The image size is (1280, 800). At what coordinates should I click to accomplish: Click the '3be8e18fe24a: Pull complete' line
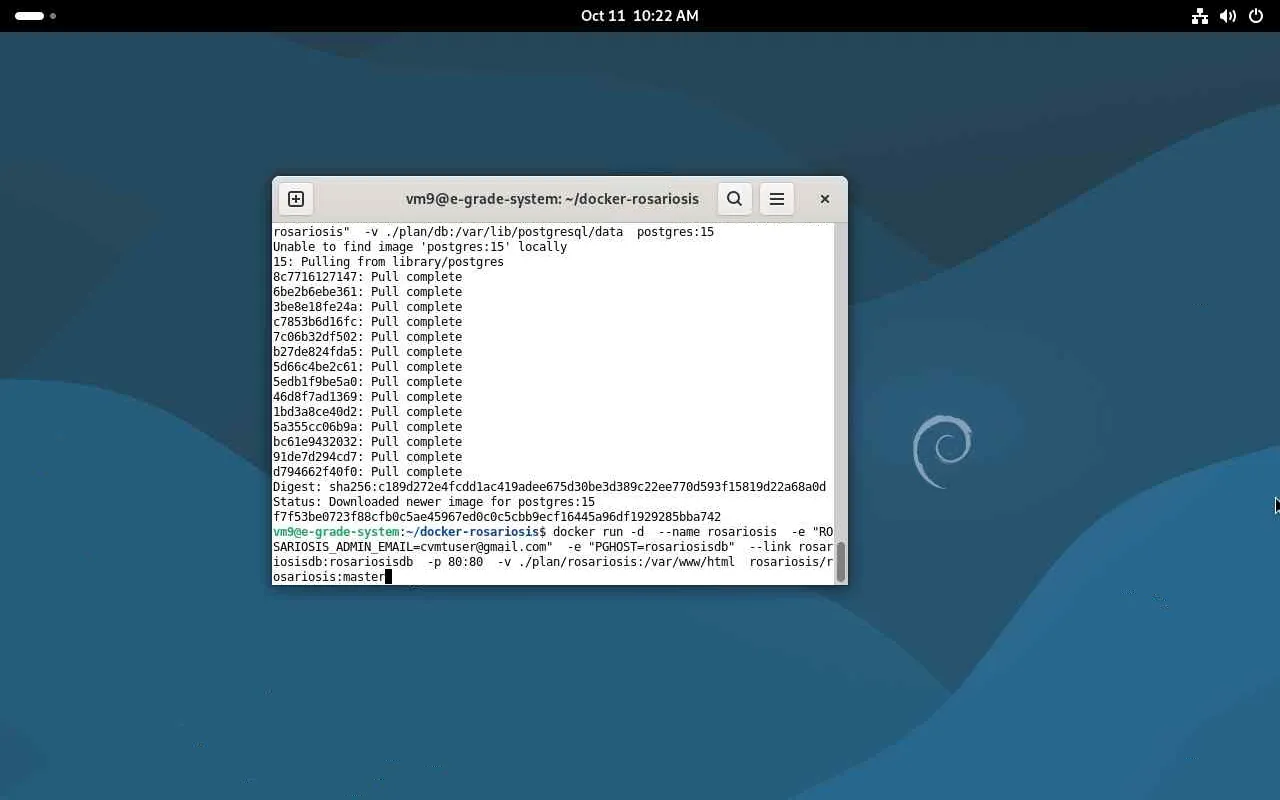pyautogui.click(x=367, y=307)
